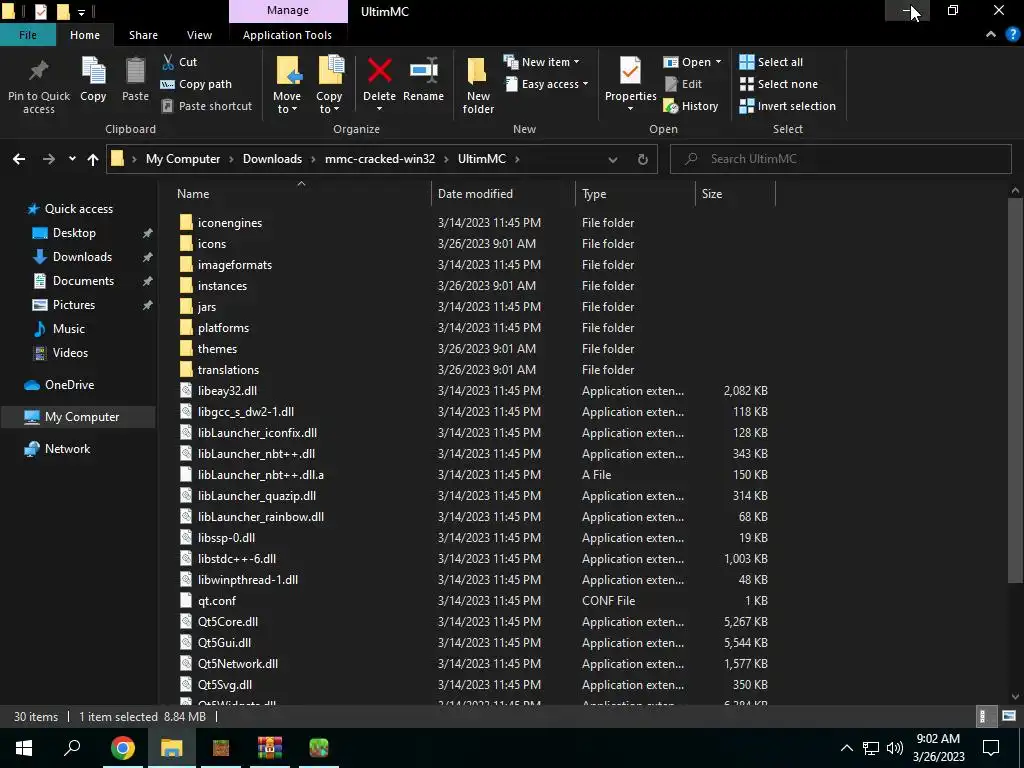Select Documents in navigation pane
This screenshot has width=1024, height=768.
pyautogui.click(x=83, y=281)
